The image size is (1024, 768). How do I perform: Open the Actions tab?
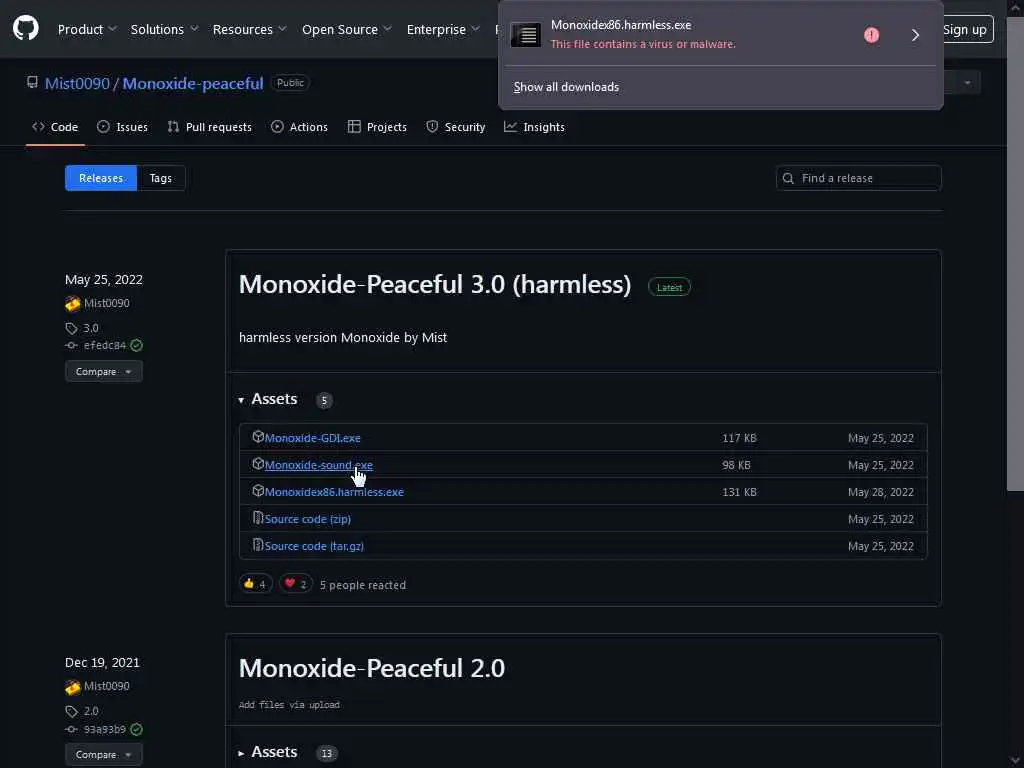(299, 127)
